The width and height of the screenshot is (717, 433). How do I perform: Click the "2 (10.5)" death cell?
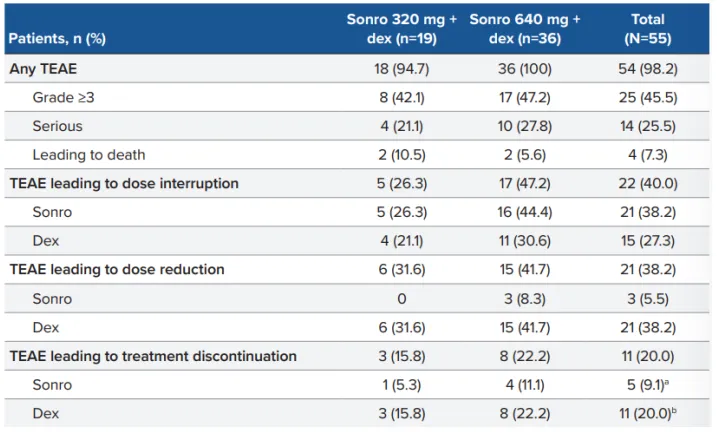click(400, 155)
